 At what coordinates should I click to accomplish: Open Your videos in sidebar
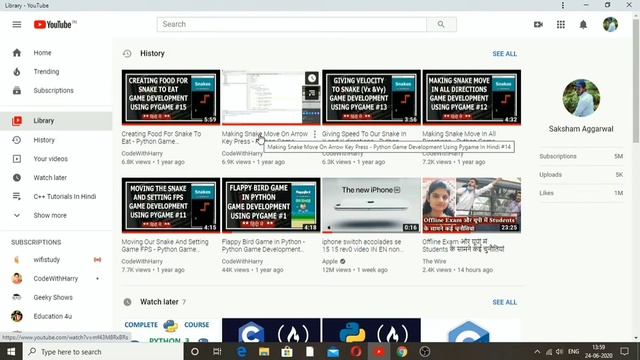coord(56,159)
